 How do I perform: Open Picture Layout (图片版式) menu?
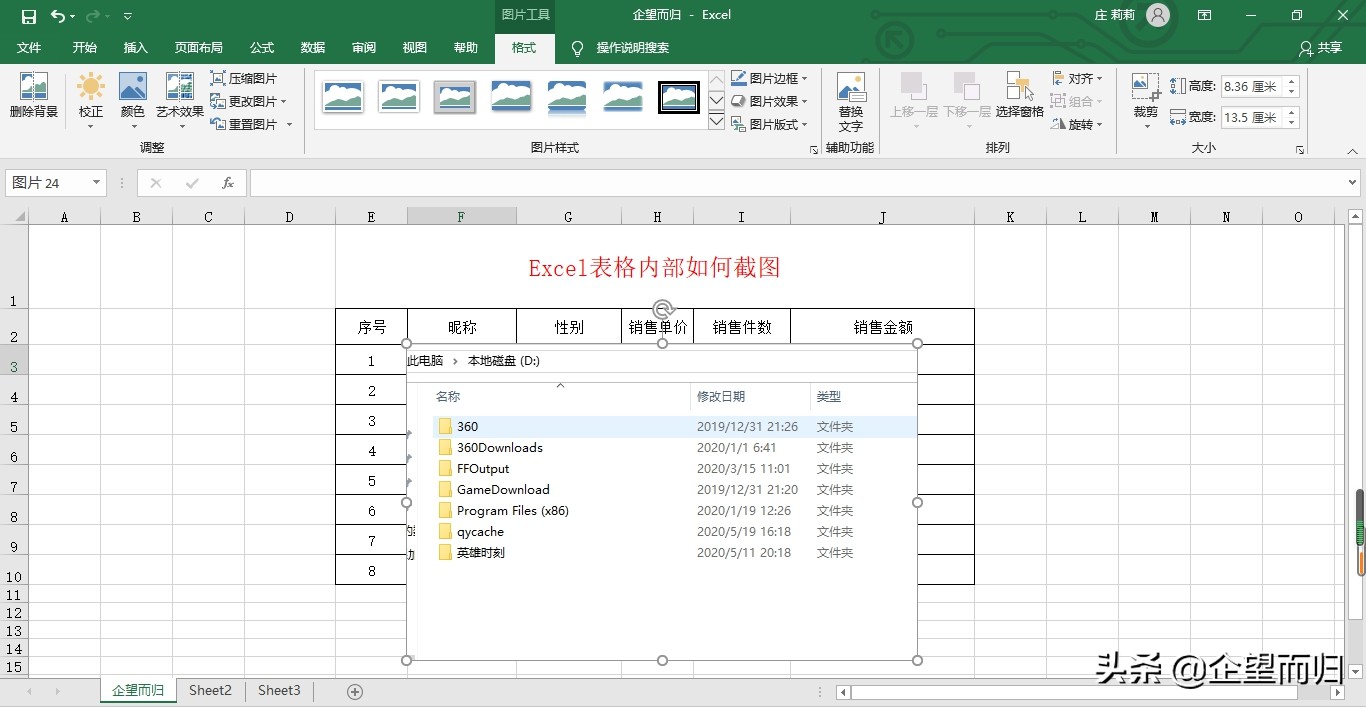(769, 124)
